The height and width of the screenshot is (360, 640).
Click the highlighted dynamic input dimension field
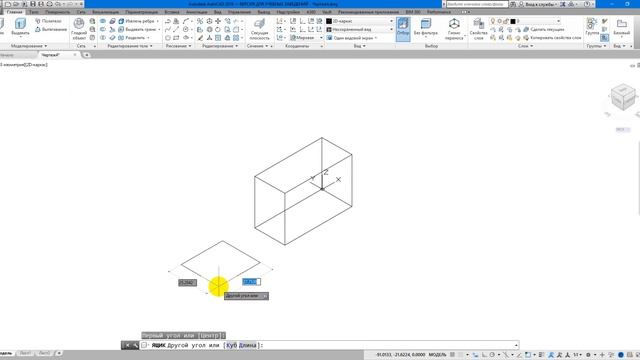[x=251, y=282]
